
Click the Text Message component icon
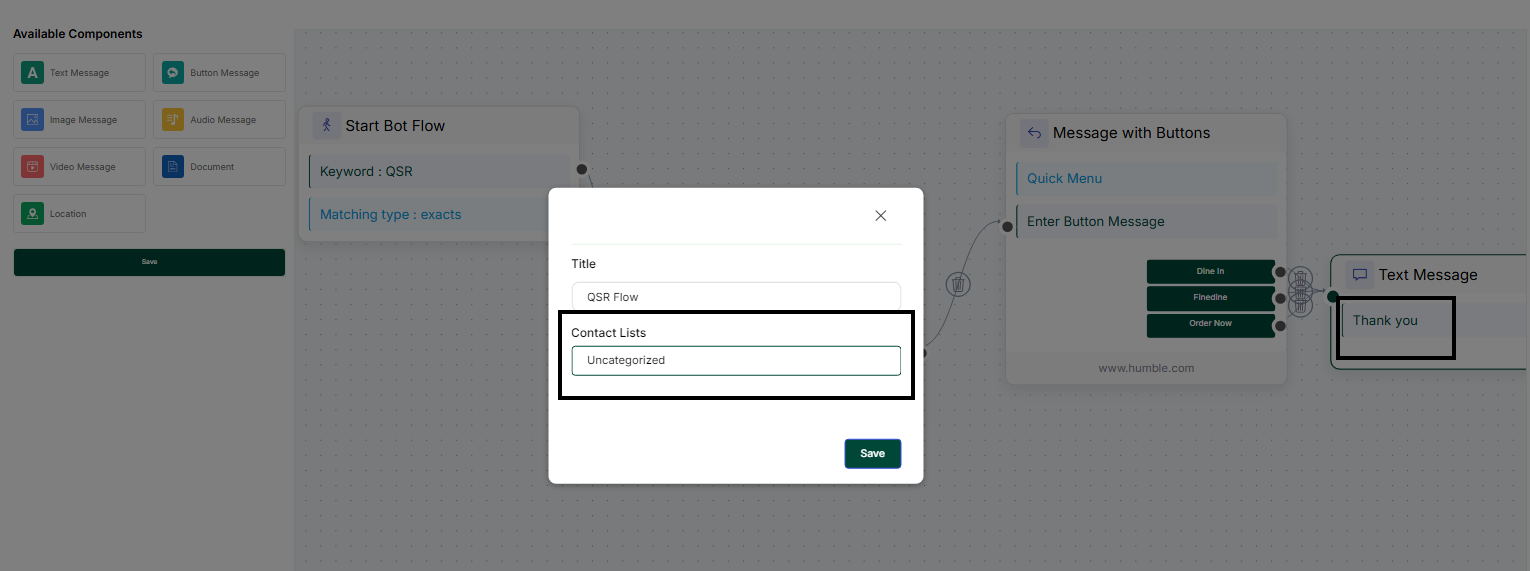tap(33, 73)
